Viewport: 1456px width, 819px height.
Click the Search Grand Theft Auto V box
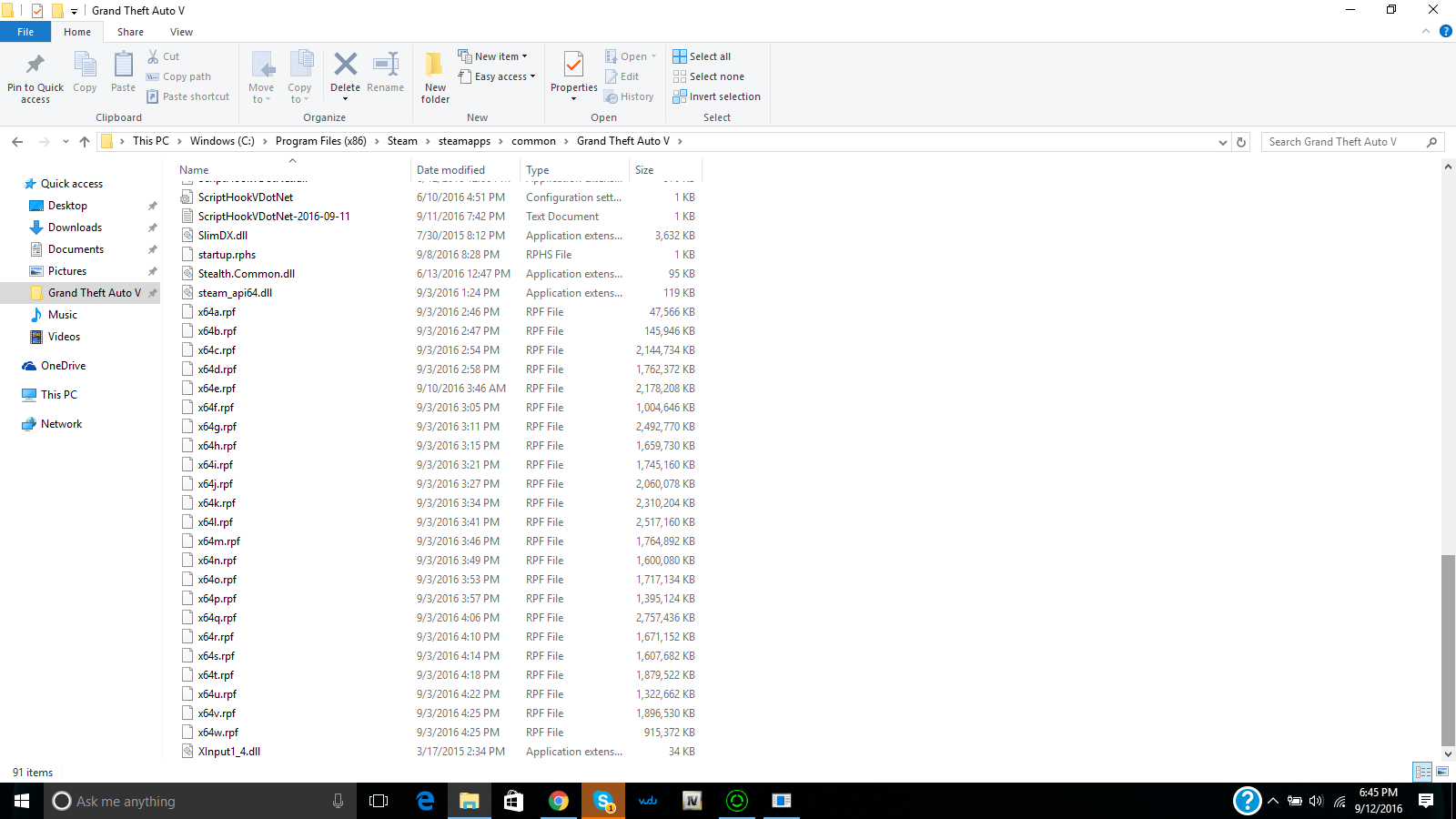1344,142
